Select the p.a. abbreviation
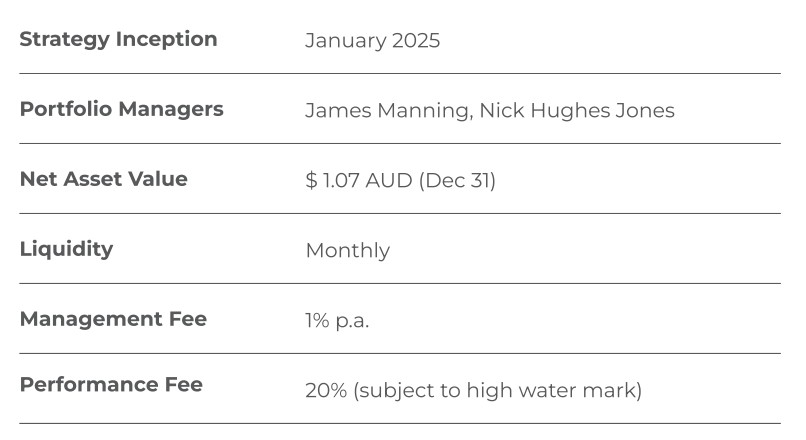 (x=352, y=321)
